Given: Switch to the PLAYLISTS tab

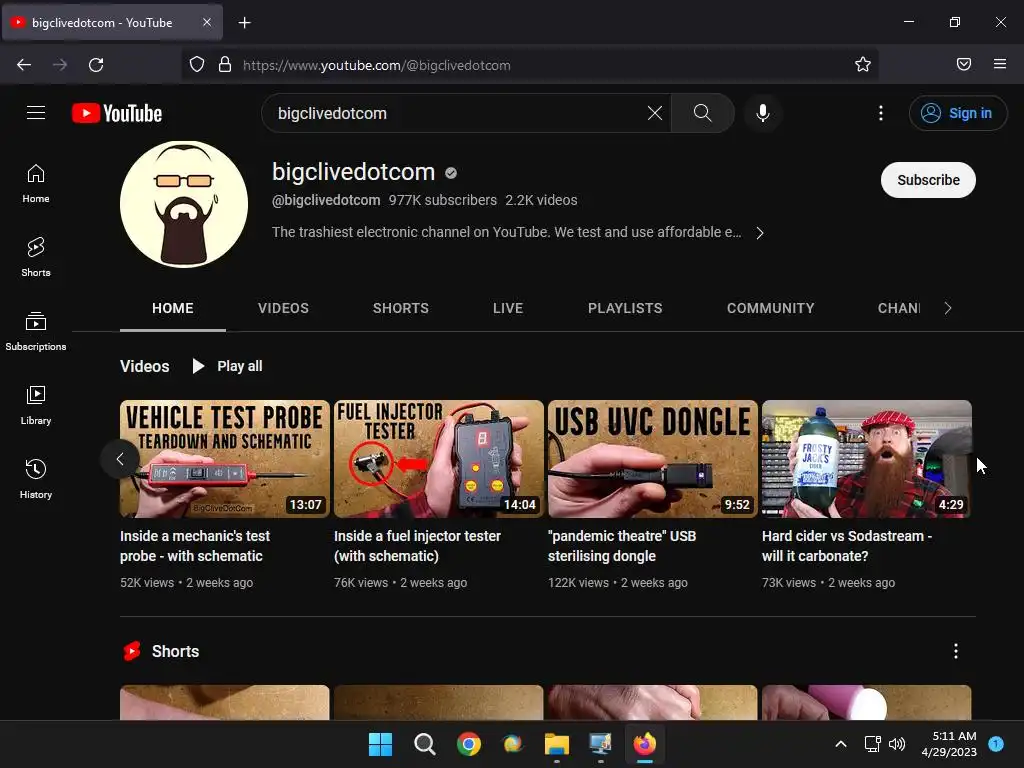Looking at the screenshot, I should pyautogui.click(x=625, y=308).
